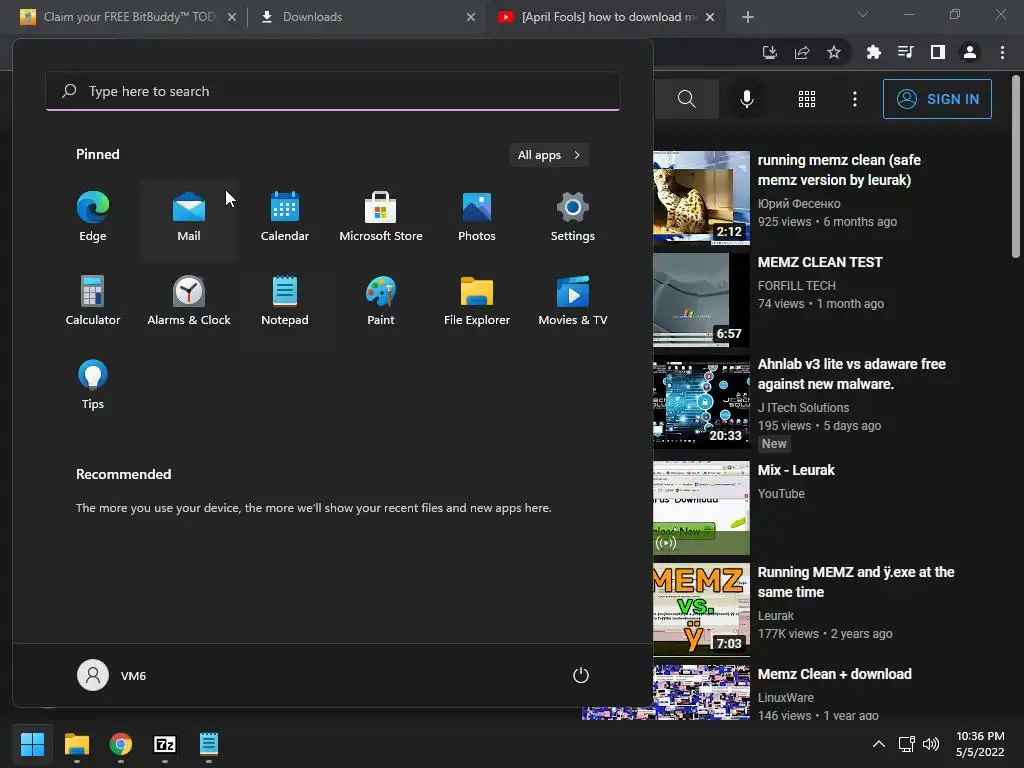Screen dimensions: 1024x768
Task: Launch the Calculator app
Action: point(93,302)
